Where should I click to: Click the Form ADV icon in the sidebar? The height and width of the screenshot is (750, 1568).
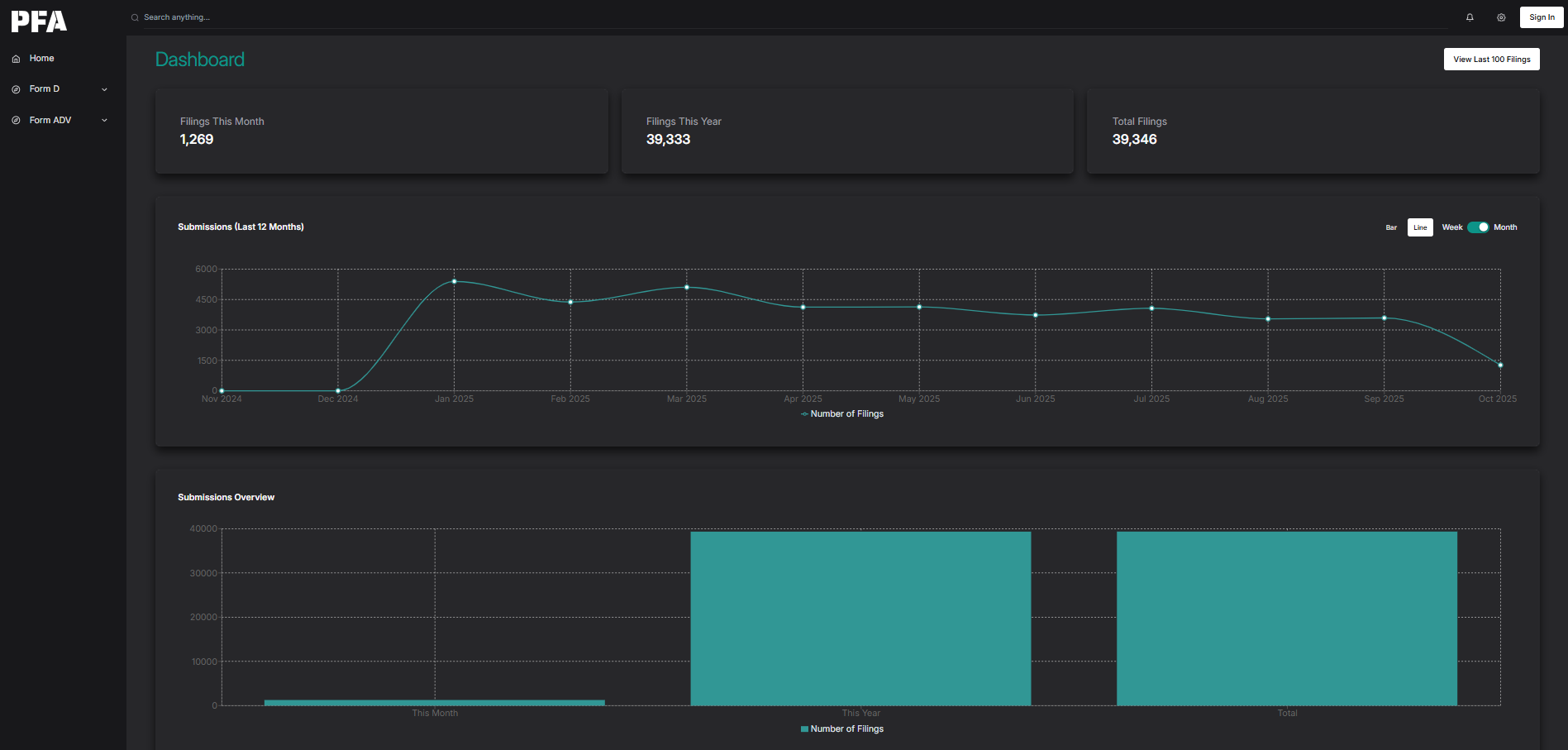pos(15,120)
